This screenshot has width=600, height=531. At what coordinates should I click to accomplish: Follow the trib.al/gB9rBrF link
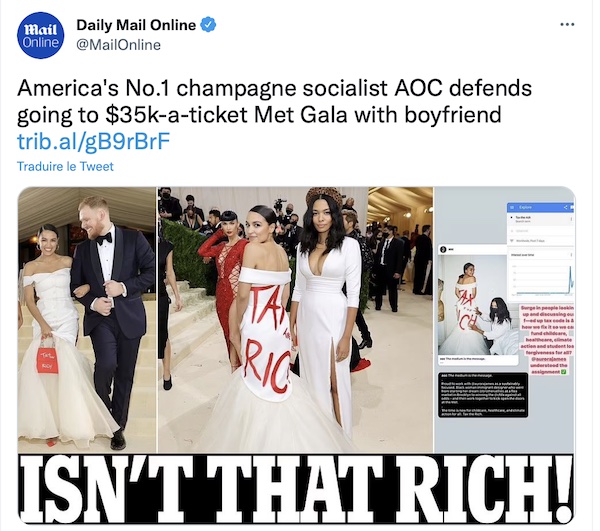[x=94, y=141]
